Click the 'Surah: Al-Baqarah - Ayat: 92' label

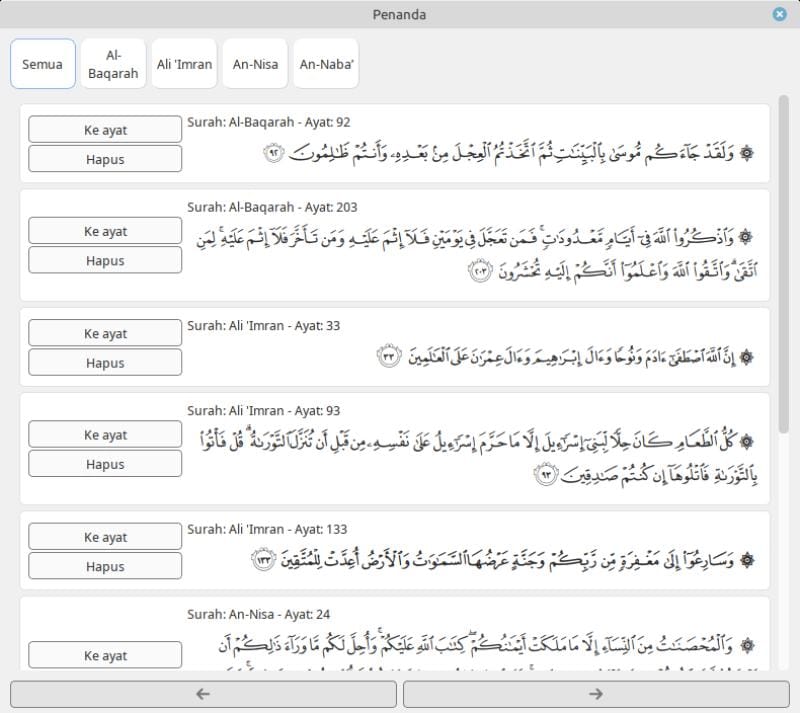[x=268, y=122]
